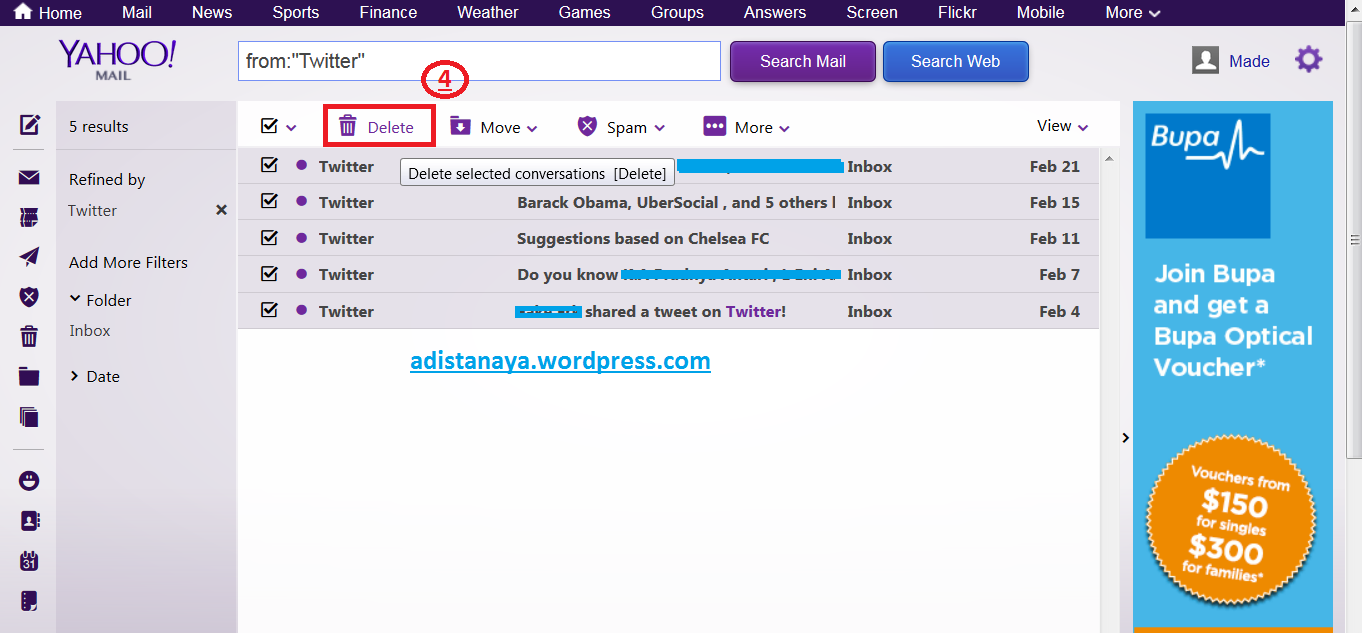
Task: Click the user profile avatar icon
Action: 1205,61
